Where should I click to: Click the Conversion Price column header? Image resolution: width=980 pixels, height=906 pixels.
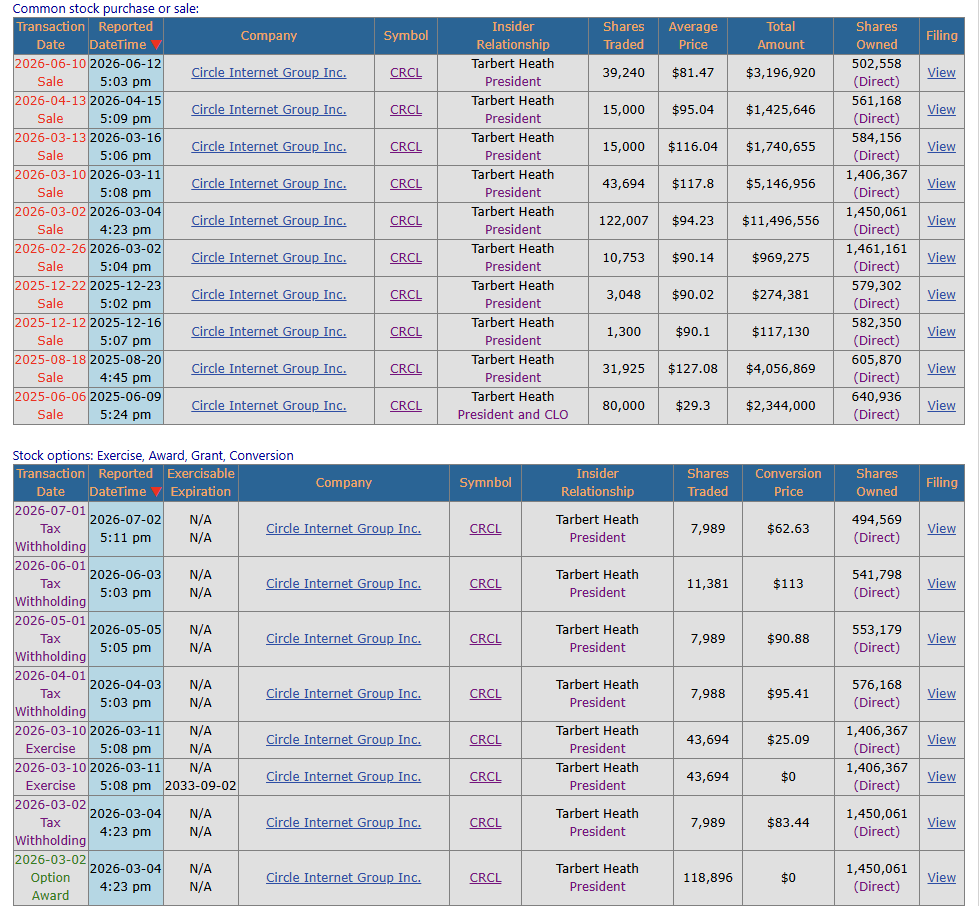pyautogui.click(x=788, y=482)
